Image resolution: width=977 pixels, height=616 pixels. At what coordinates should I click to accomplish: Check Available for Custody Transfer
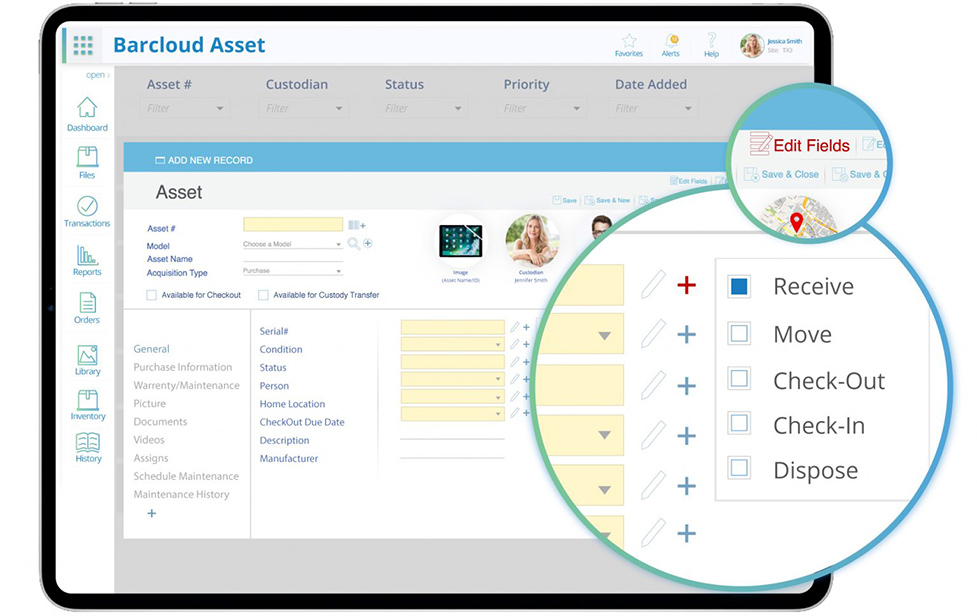coord(264,295)
